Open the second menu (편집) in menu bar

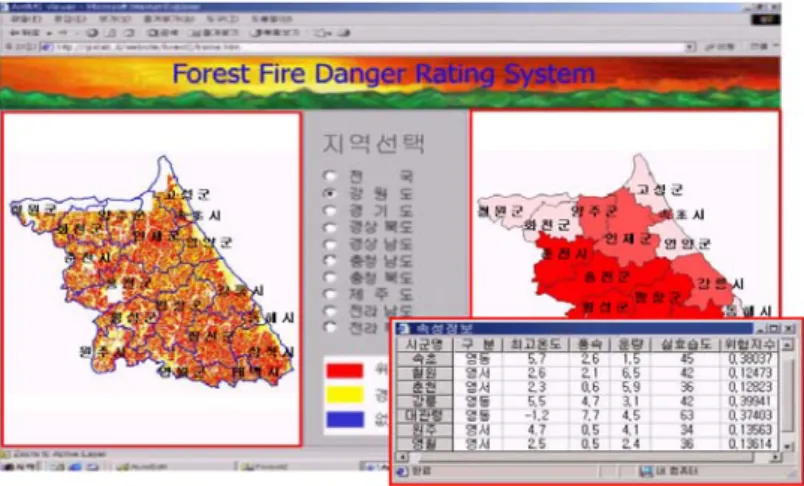pyautogui.click(x=70, y=19)
